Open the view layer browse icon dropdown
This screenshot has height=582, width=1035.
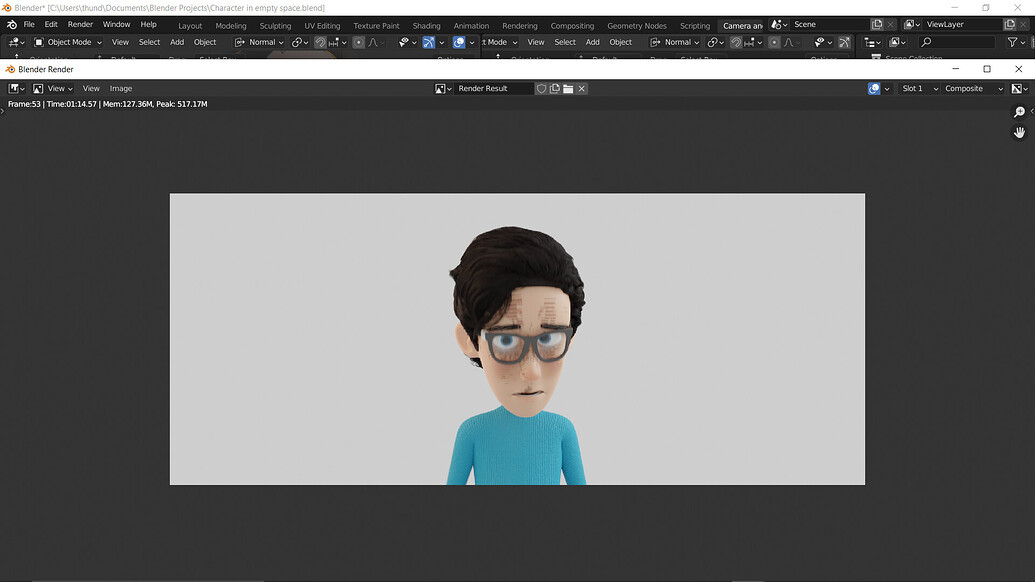911,24
